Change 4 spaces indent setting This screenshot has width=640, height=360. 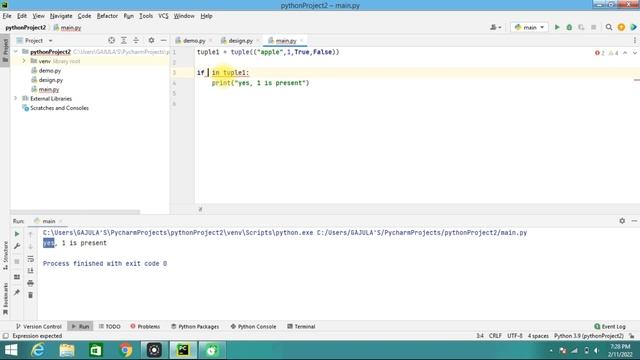pos(538,336)
